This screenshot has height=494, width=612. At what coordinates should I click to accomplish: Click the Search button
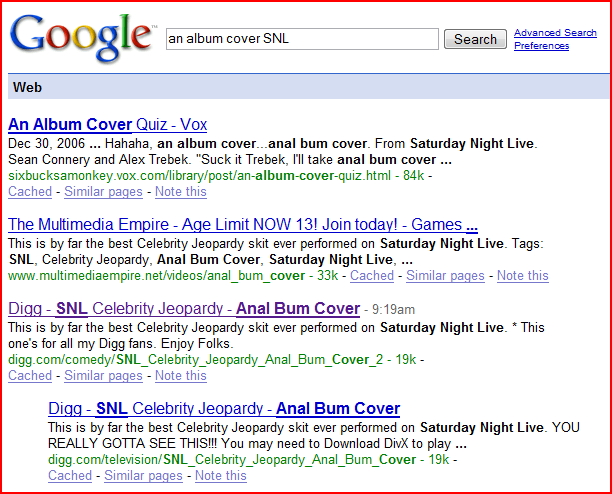475,39
